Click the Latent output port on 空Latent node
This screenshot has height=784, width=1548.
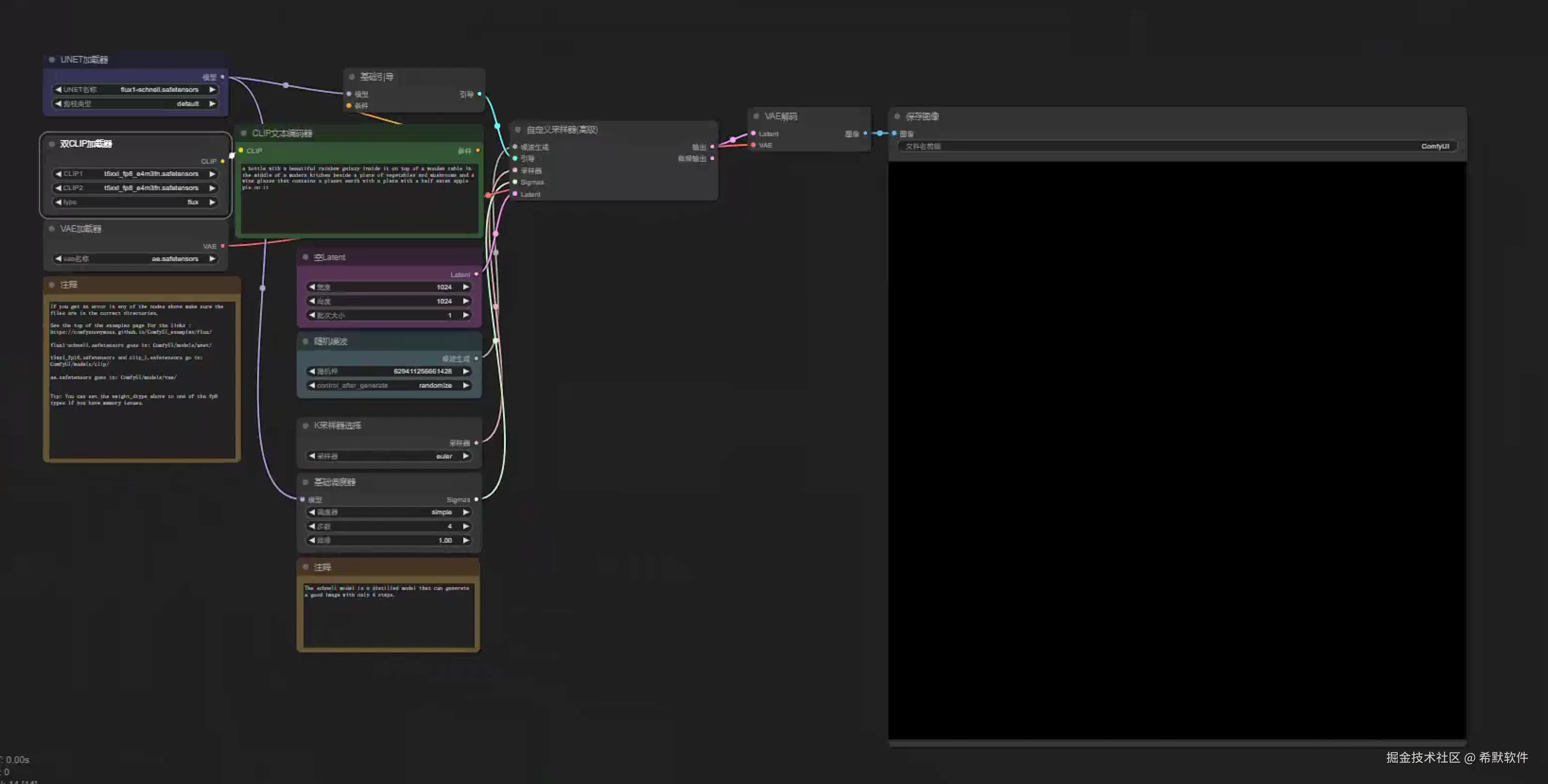[x=476, y=275]
